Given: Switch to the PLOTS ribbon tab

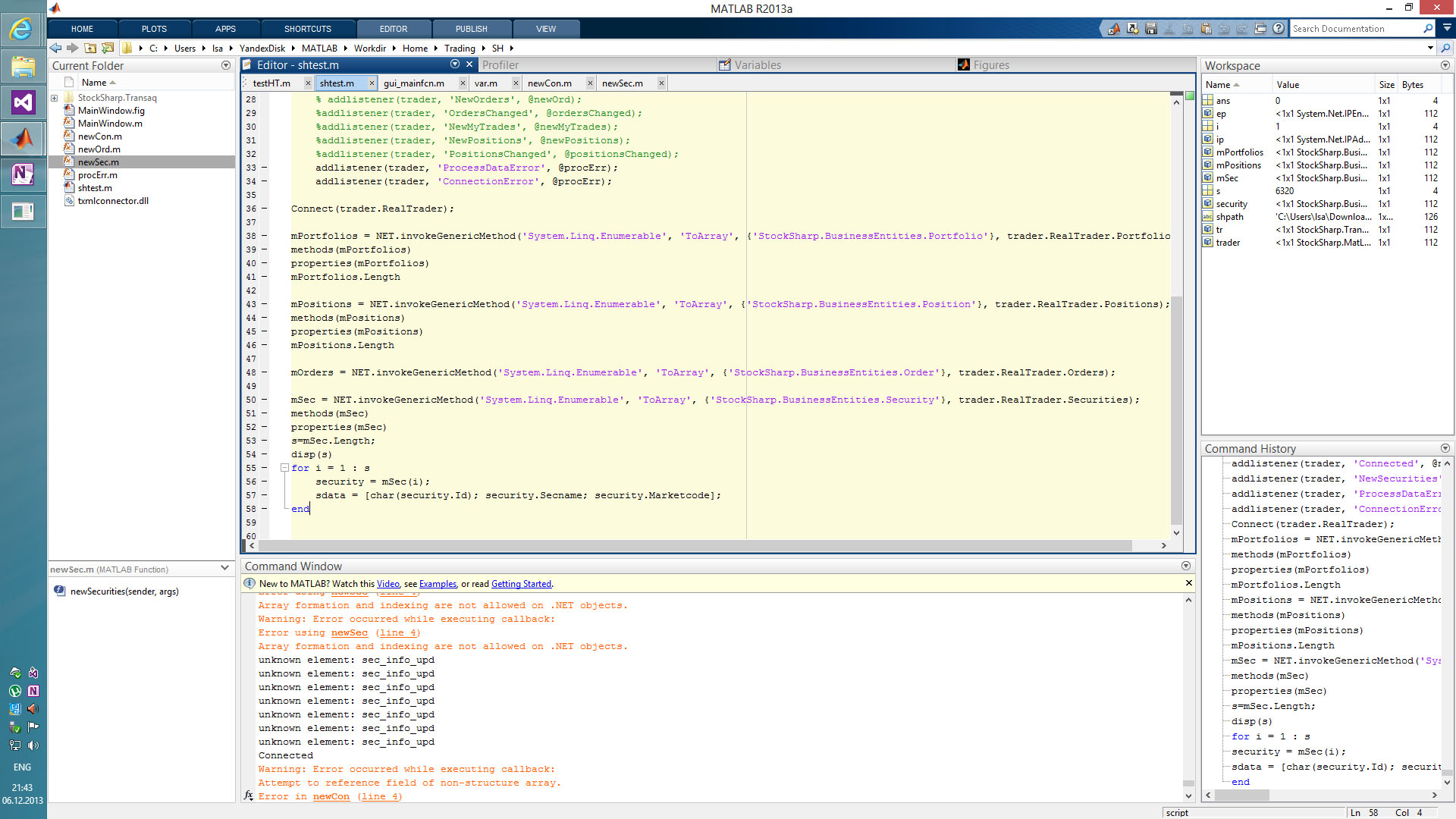Looking at the screenshot, I should [x=154, y=29].
